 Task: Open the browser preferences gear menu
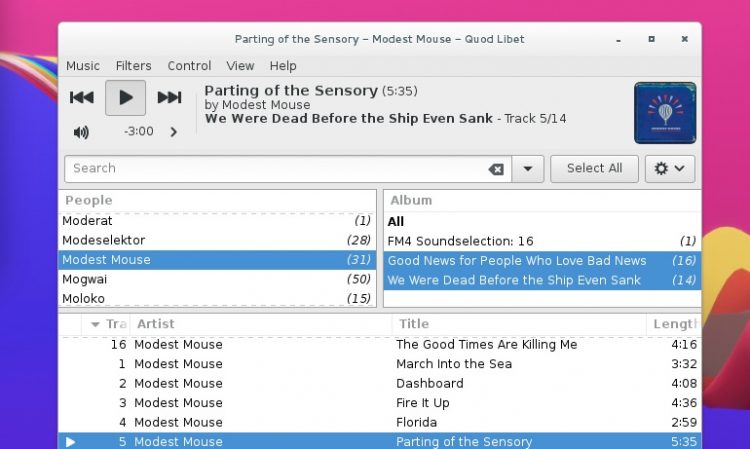[x=670, y=169]
